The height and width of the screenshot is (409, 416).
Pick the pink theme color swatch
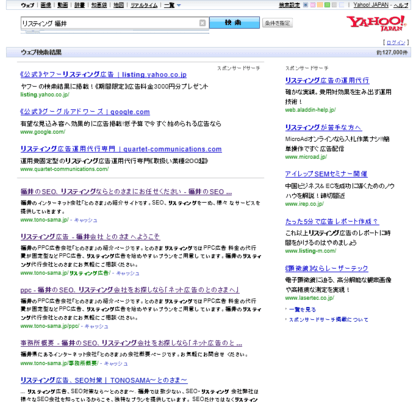tap(313, 5)
